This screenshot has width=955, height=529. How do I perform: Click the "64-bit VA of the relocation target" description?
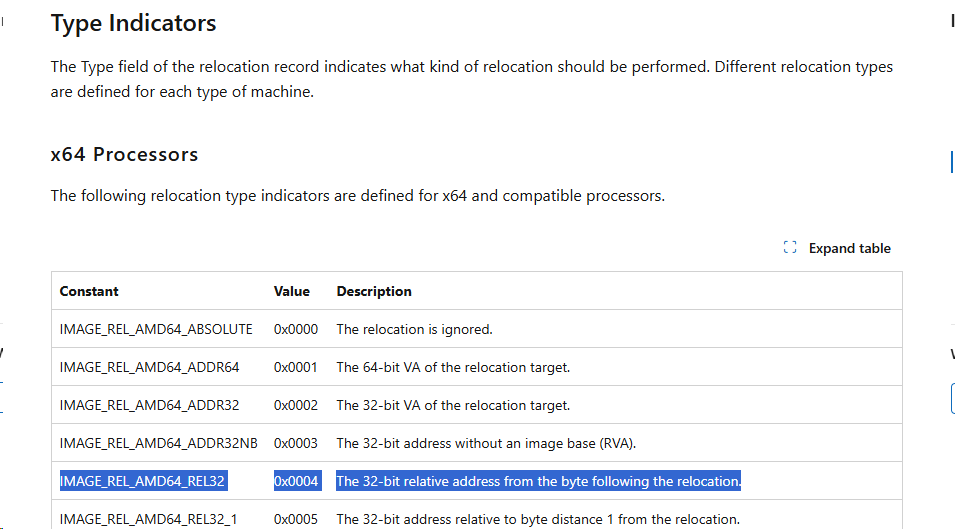click(453, 367)
